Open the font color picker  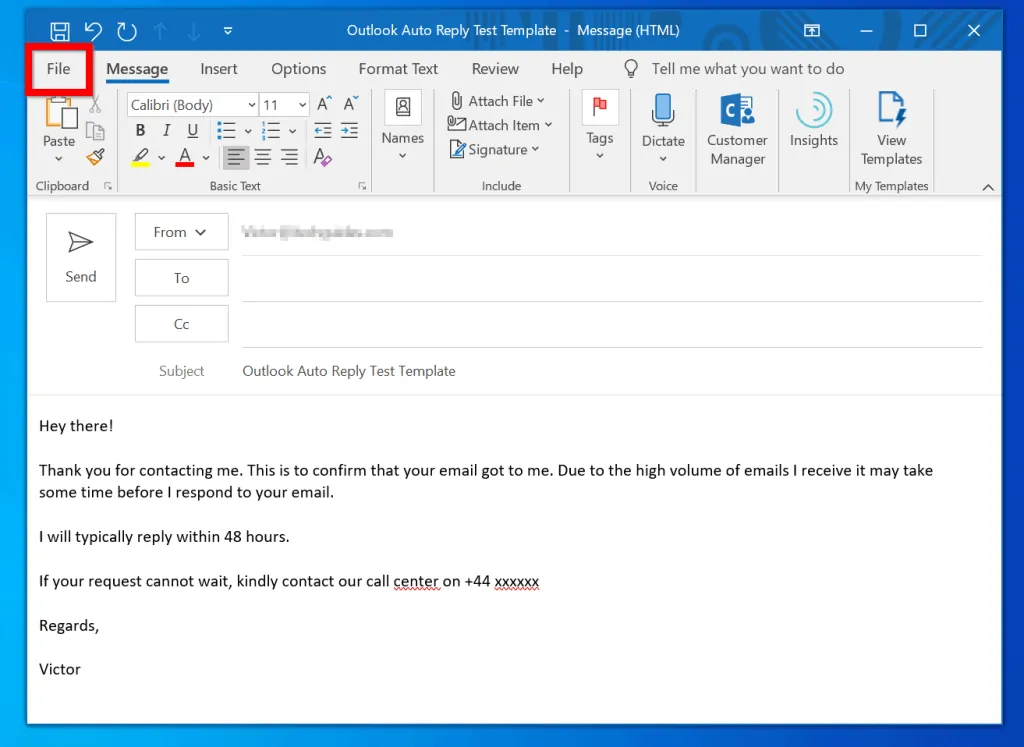[206, 157]
